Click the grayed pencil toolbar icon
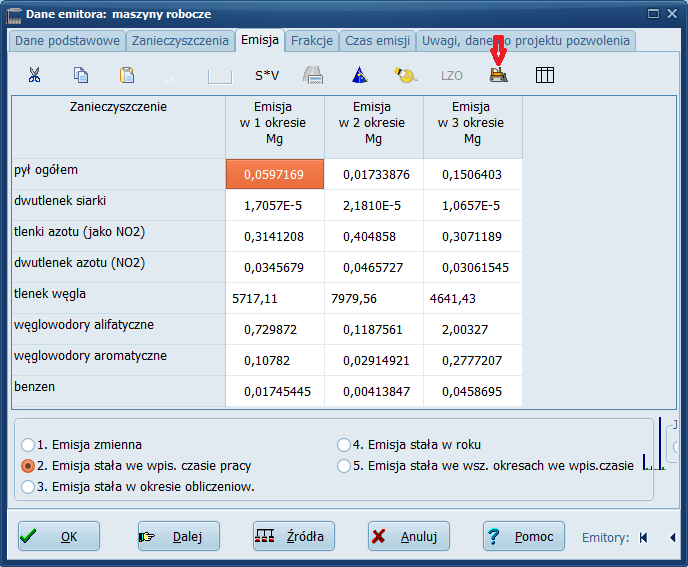The height and width of the screenshot is (567, 688). [172, 79]
